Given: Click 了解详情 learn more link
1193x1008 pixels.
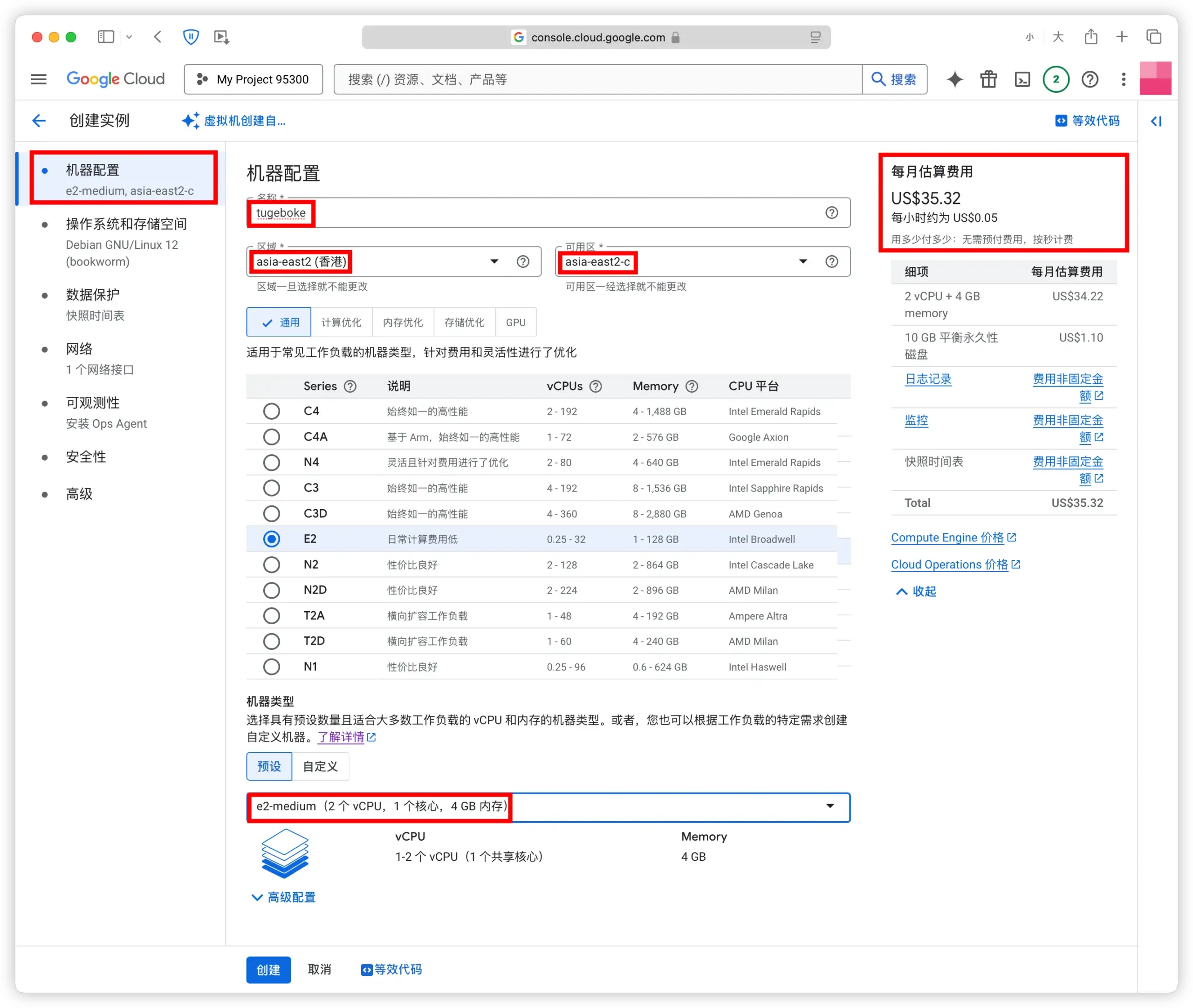Looking at the screenshot, I should [346, 737].
